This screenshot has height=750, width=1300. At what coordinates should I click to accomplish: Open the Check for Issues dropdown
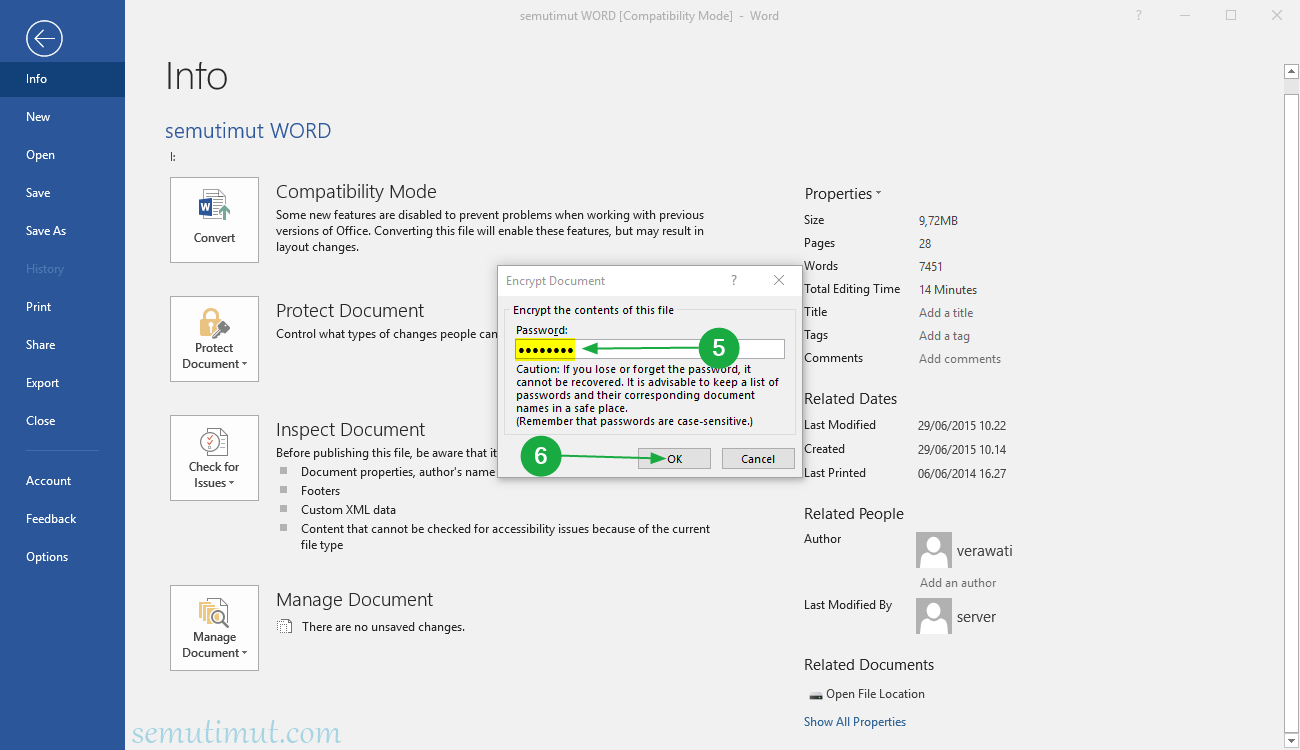coord(214,458)
